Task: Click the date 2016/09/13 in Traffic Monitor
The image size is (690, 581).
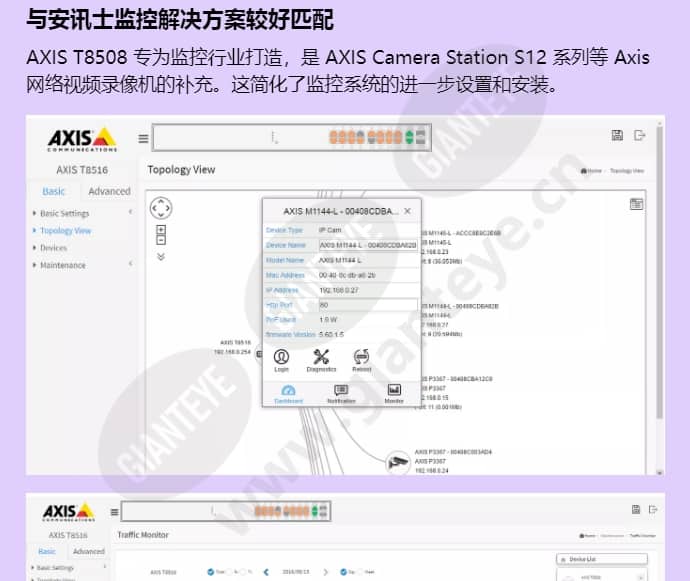Action: click(296, 572)
